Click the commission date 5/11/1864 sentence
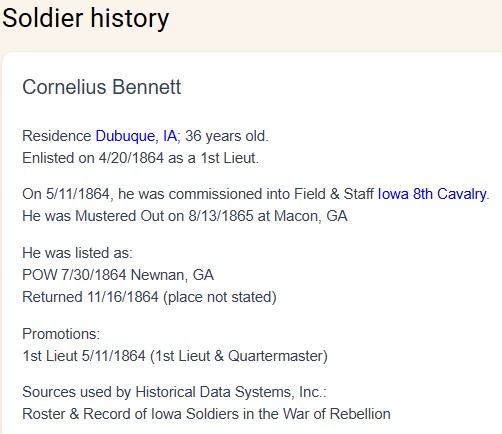Screen dimensions: 502x434 click(x=256, y=194)
